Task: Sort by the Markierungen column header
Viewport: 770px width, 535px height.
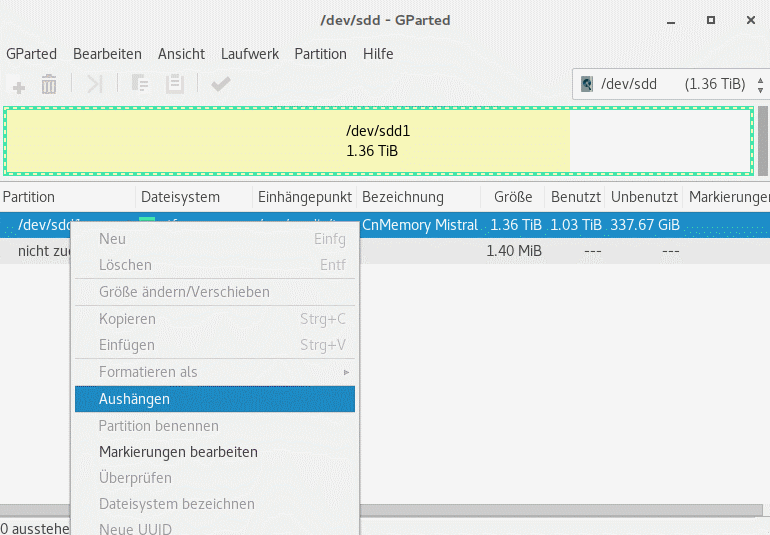Action: (x=727, y=197)
